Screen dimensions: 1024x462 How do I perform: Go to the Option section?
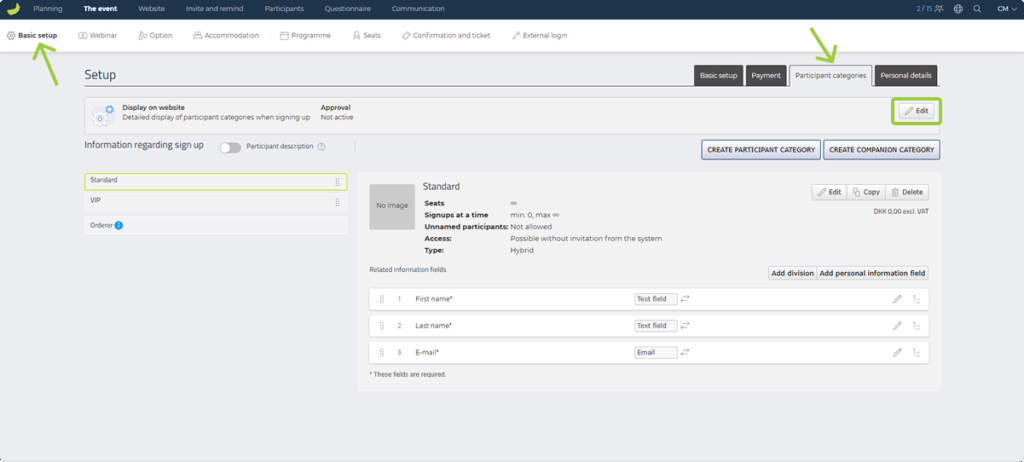coord(155,35)
